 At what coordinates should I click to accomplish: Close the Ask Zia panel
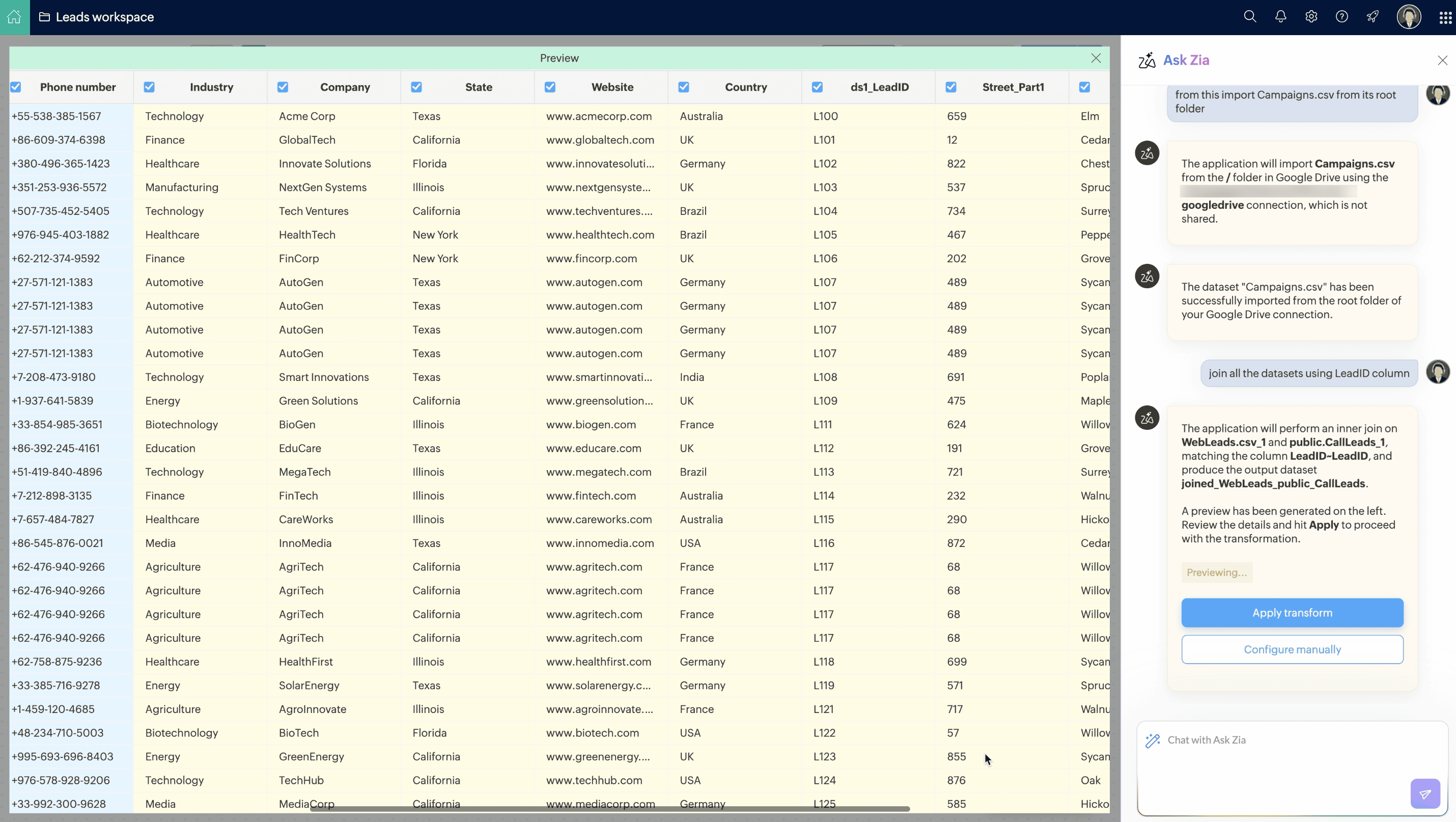click(x=1442, y=61)
